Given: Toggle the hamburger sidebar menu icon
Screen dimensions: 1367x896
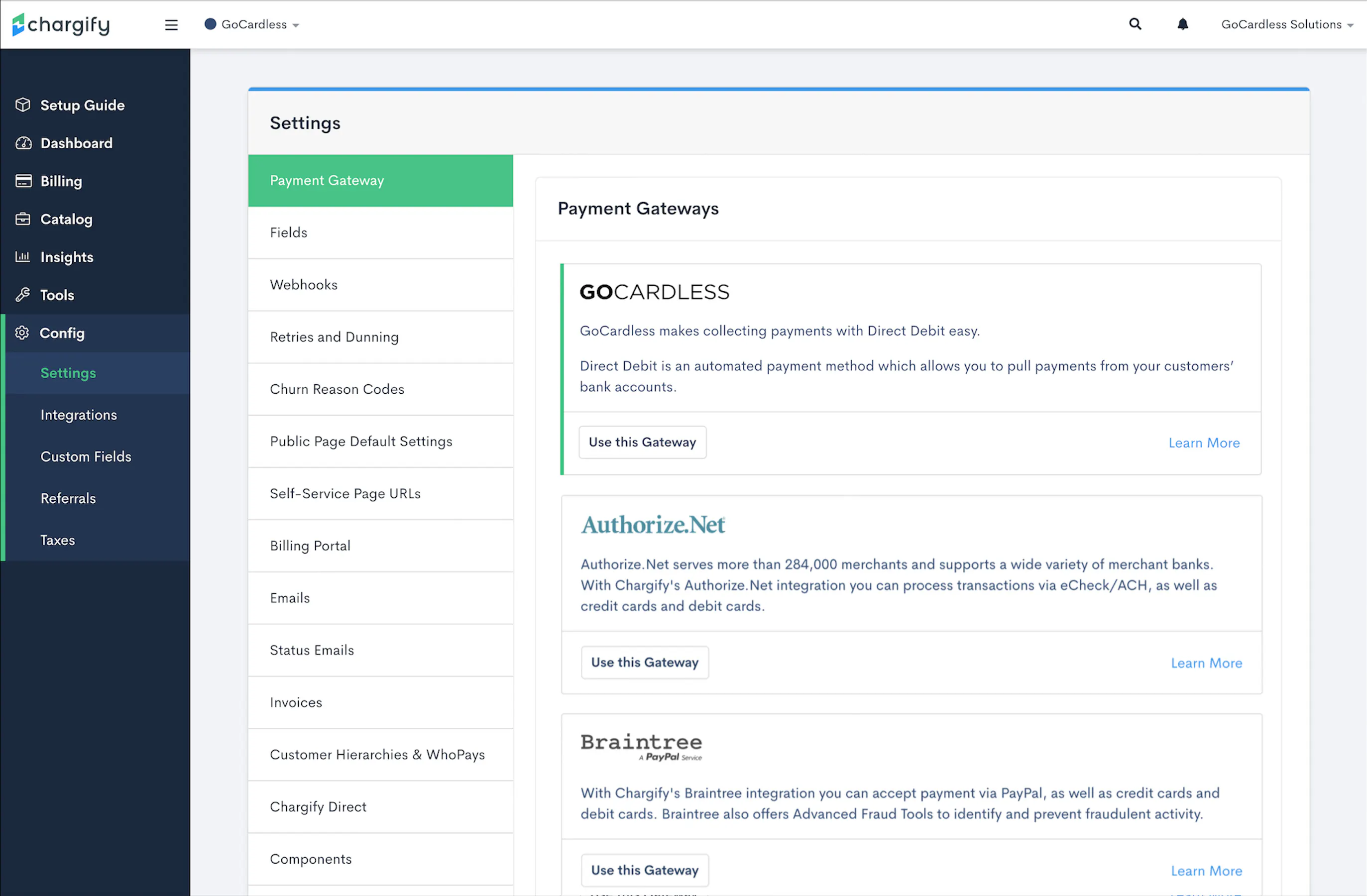Looking at the screenshot, I should pos(171,25).
